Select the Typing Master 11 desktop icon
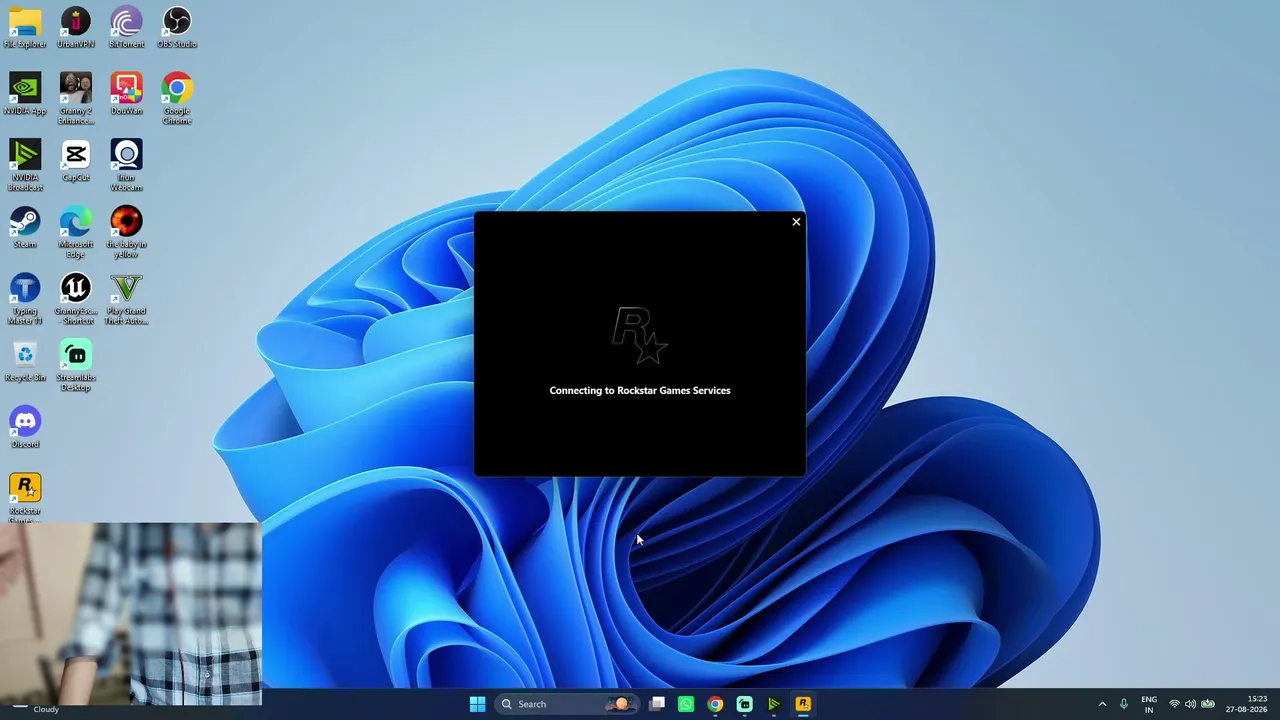 (x=25, y=299)
